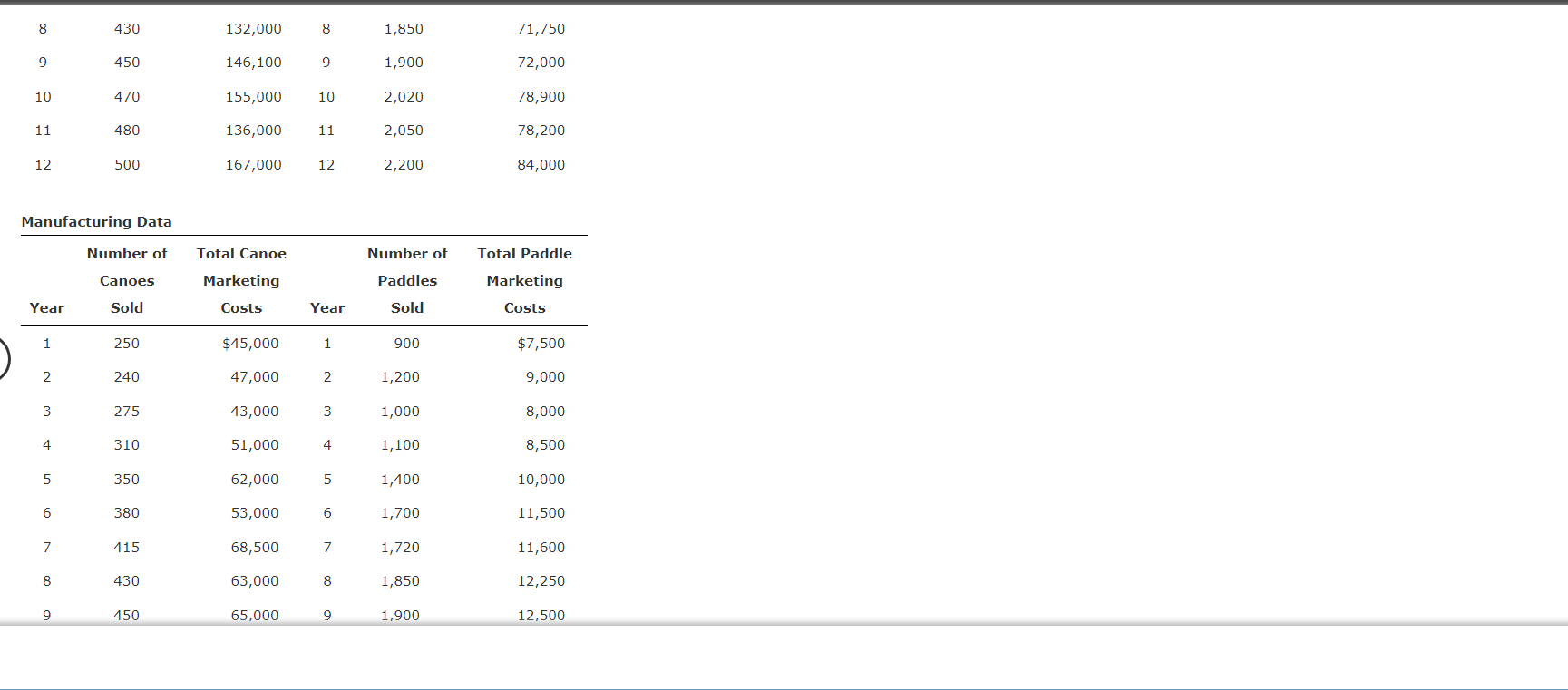Viewport: 1568px width, 690px height.
Task: Click the cell showing 71,750
Action: click(x=541, y=29)
